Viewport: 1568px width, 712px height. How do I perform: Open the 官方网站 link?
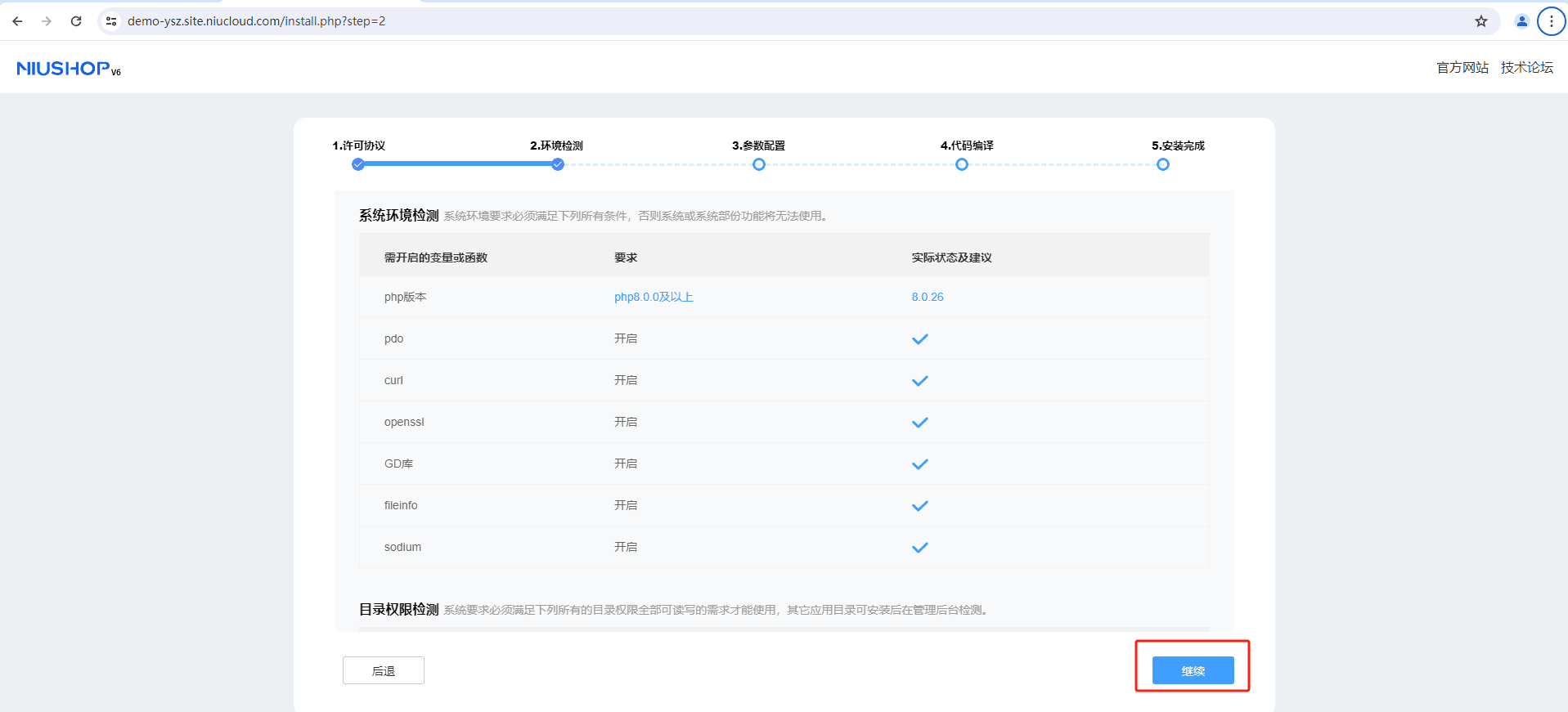(1462, 68)
